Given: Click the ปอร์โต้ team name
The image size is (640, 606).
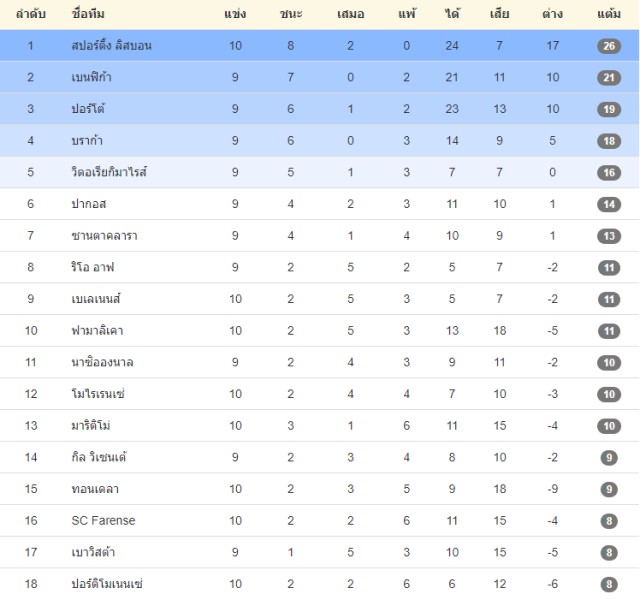Looking at the screenshot, I should 88,109.
